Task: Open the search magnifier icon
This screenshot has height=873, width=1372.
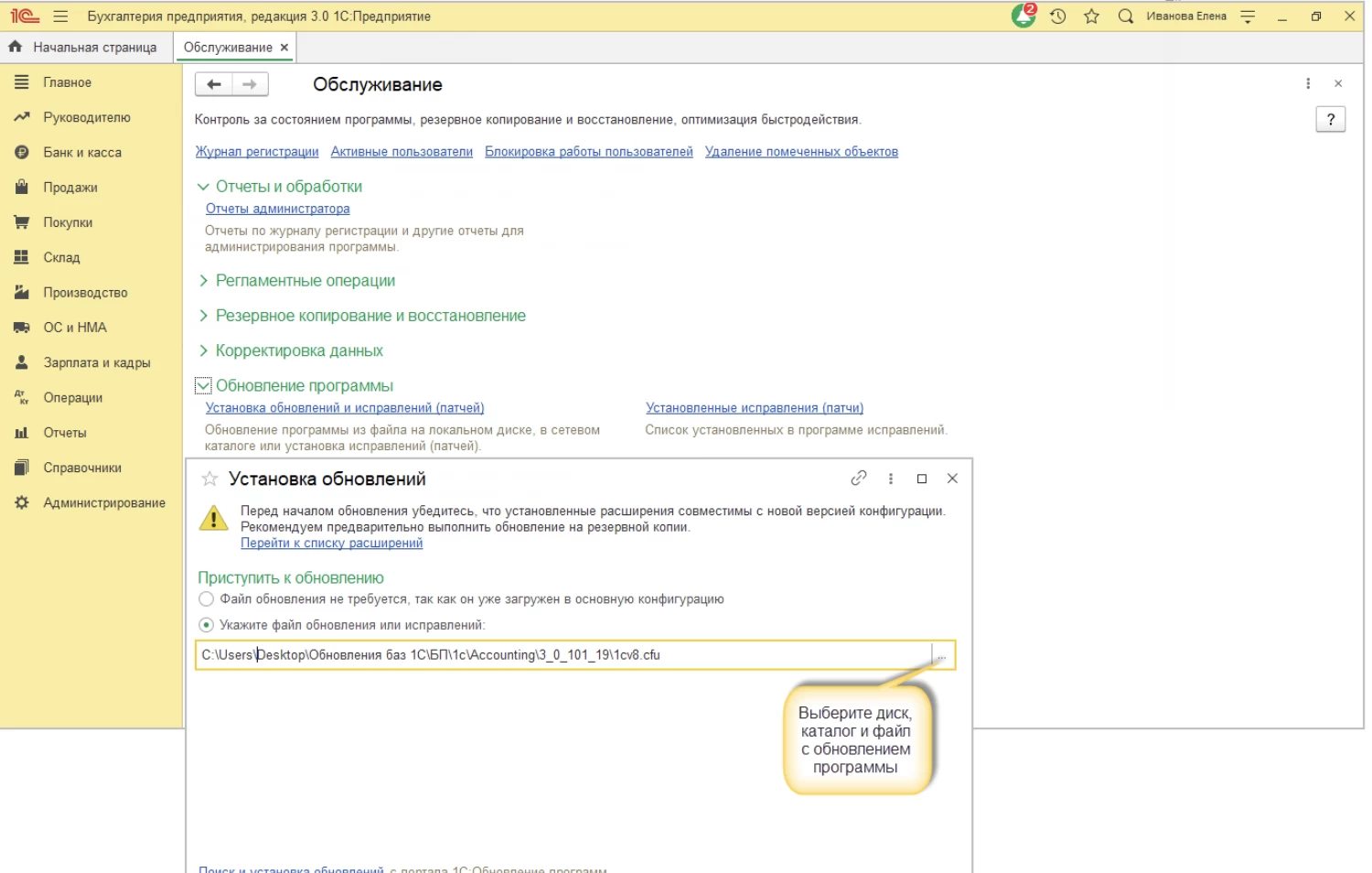Action: point(1126,16)
